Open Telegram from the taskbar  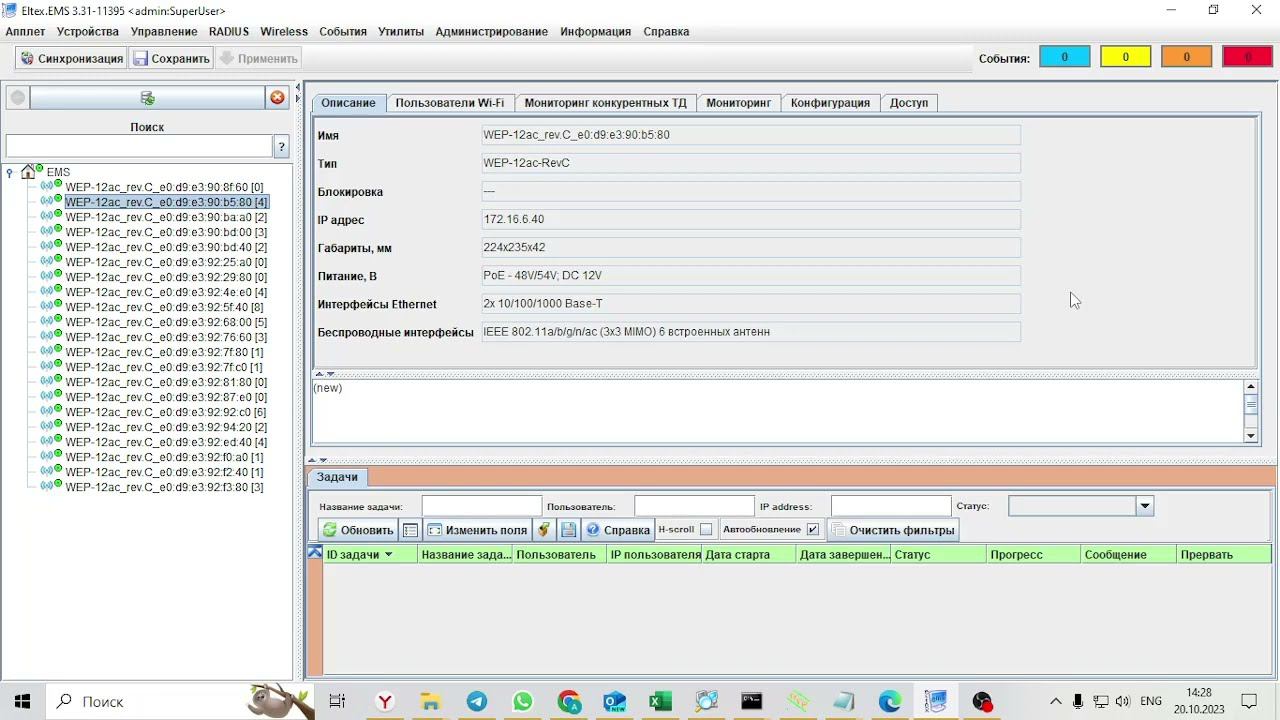[x=477, y=702]
